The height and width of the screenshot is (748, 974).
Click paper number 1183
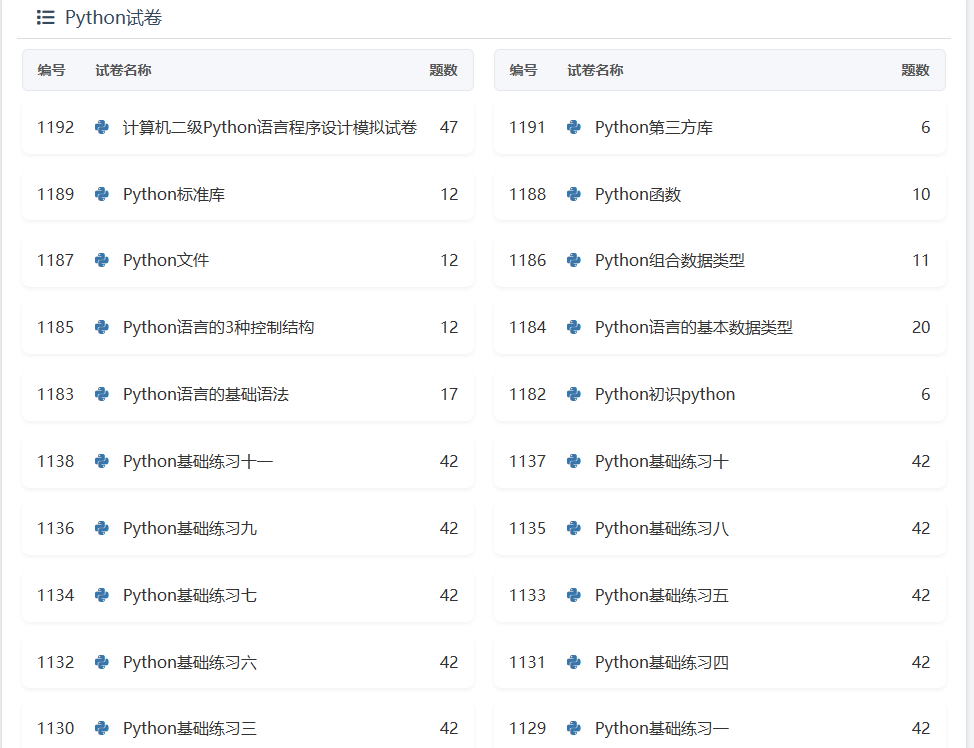[55, 395]
